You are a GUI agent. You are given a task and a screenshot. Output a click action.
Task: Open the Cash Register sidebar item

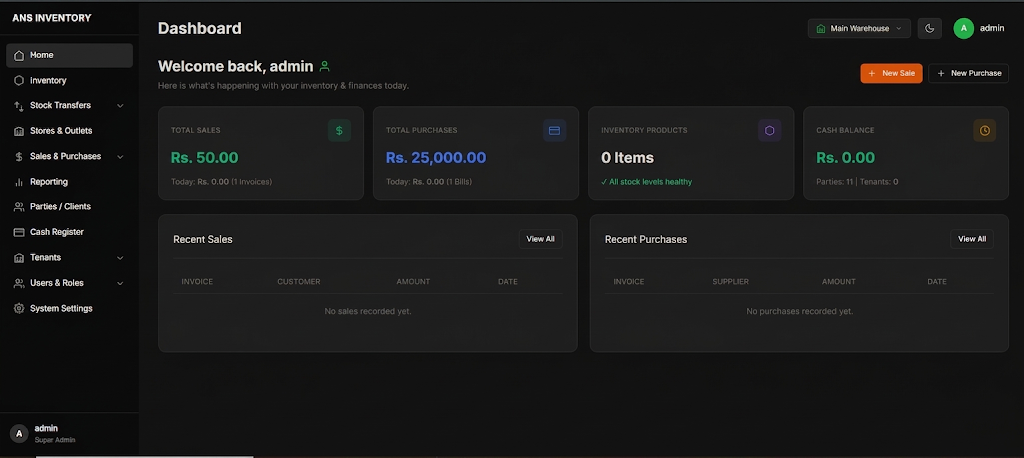[x=69, y=232]
